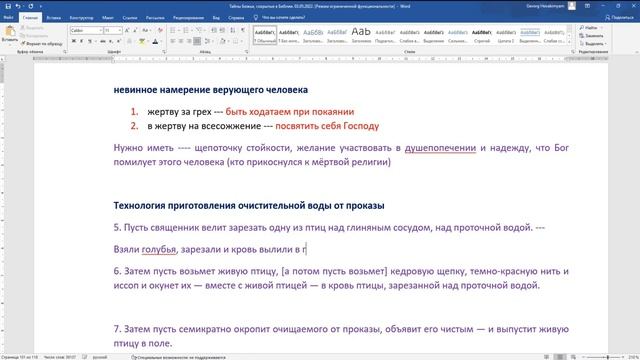Apply the Строгий style
The height and width of the screenshot is (360, 640).
click(x=482, y=35)
